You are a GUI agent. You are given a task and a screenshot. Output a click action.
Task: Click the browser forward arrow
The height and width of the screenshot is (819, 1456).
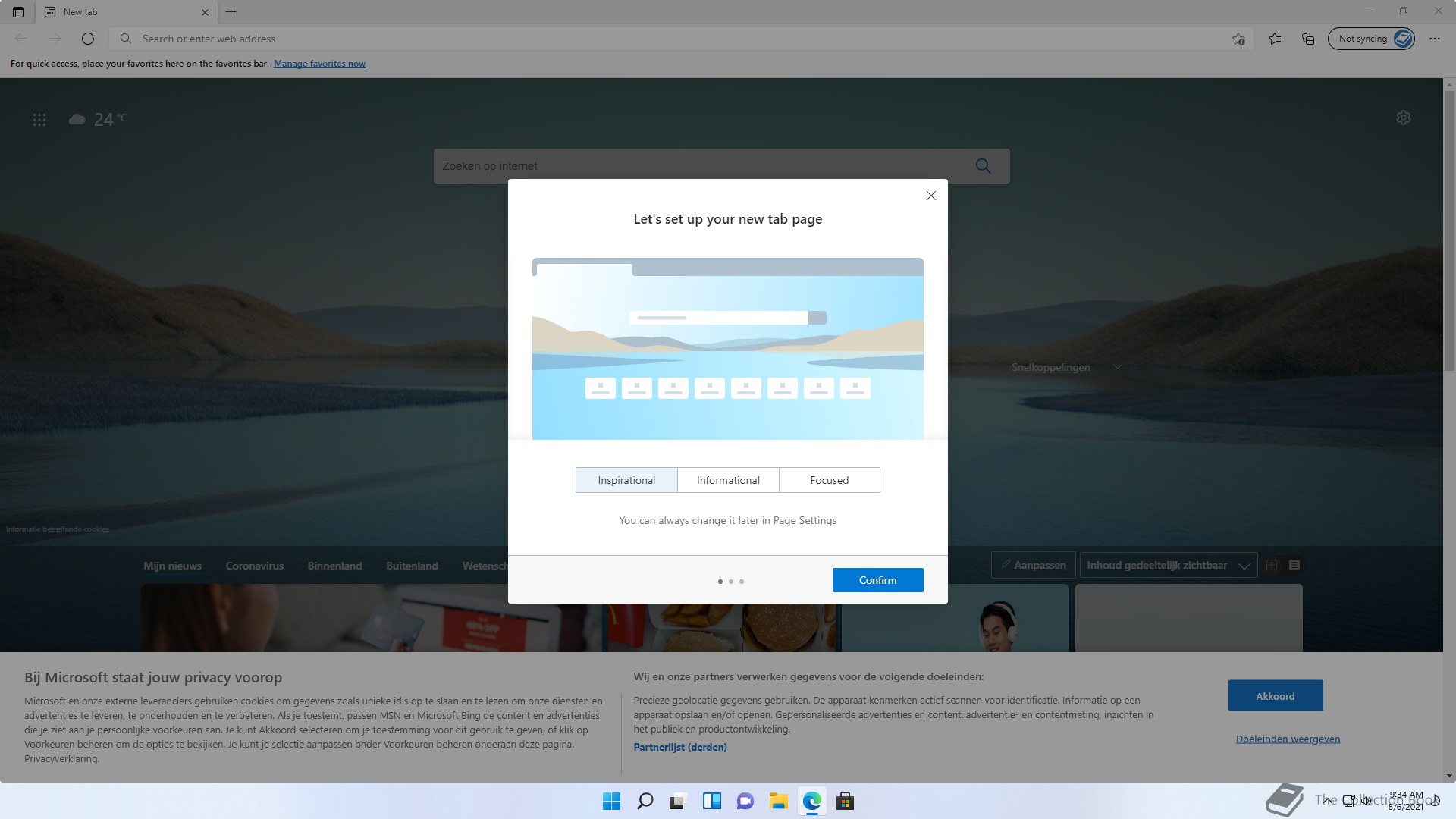click(x=55, y=39)
